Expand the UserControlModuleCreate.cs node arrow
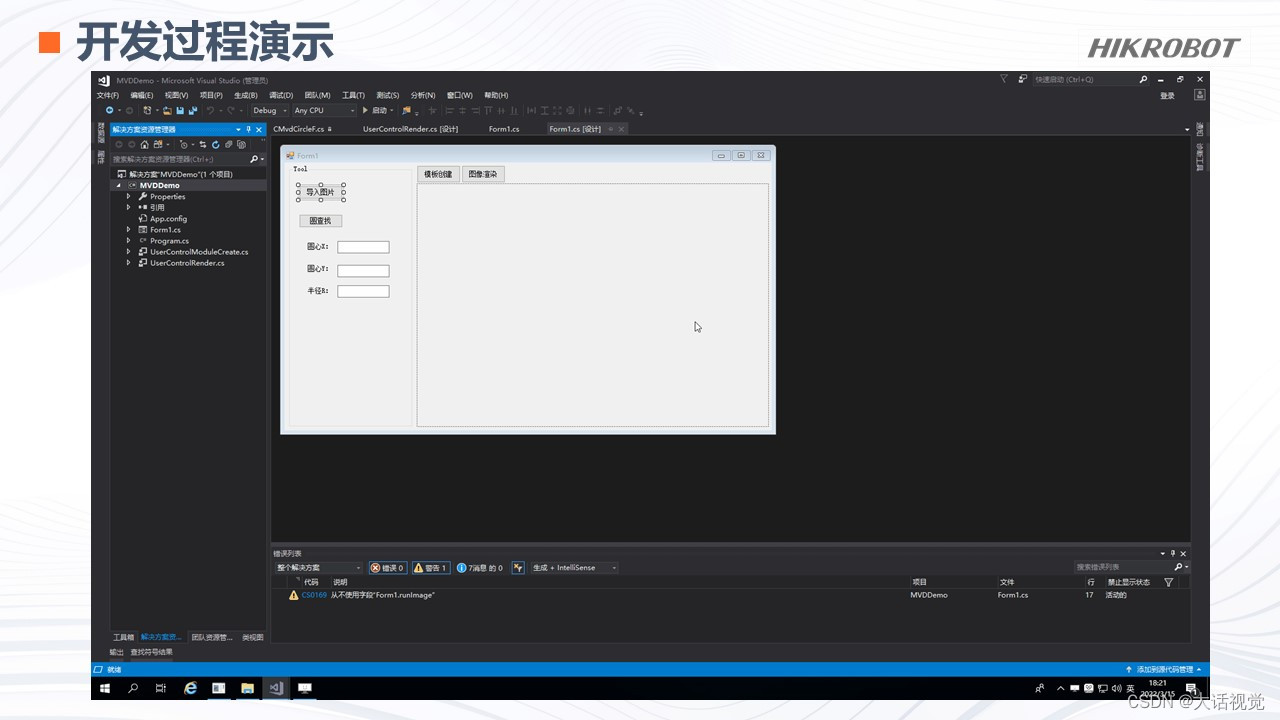The height and width of the screenshot is (720, 1280). (x=128, y=251)
